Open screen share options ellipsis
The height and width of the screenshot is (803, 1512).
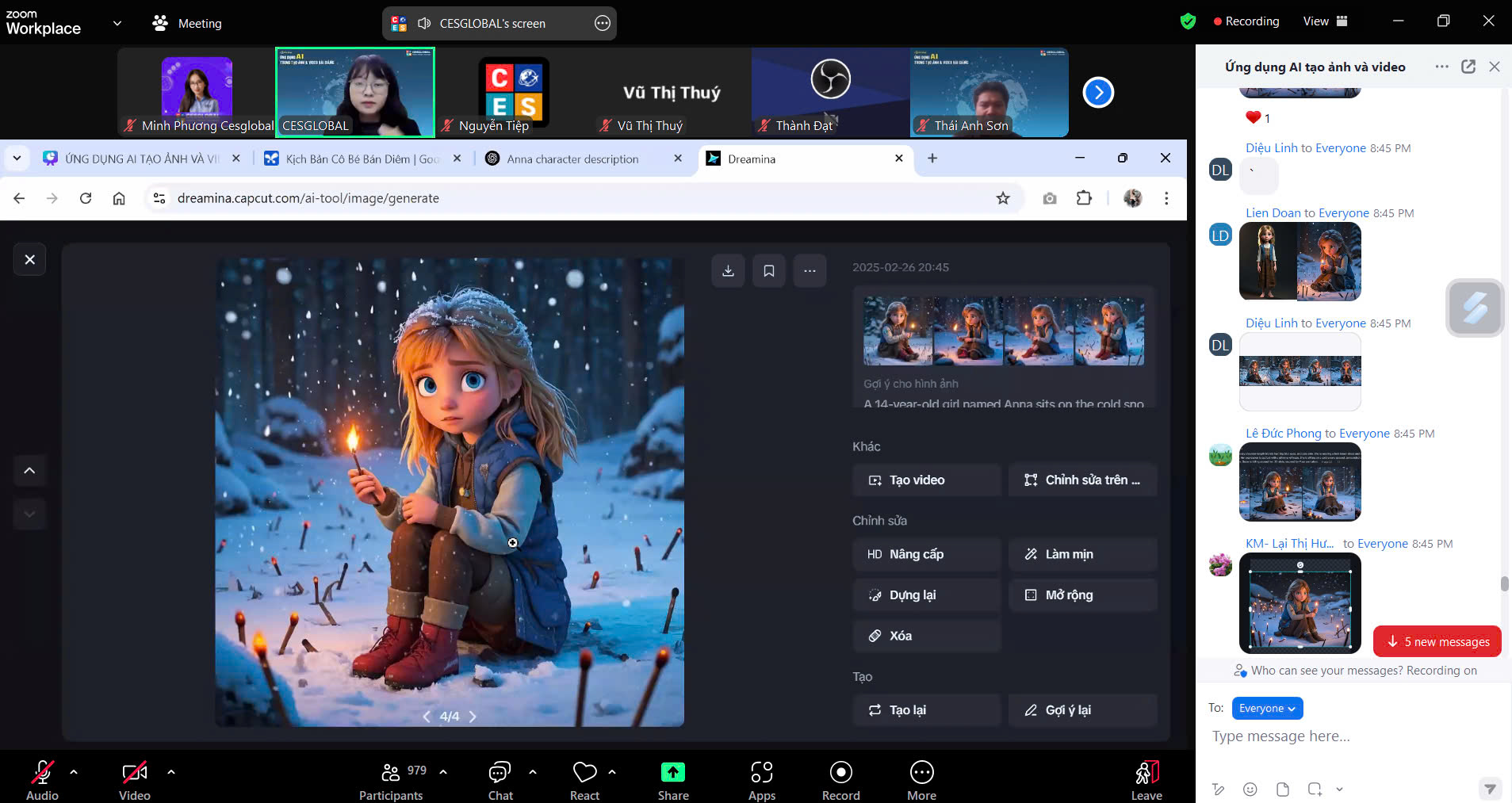click(x=603, y=24)
